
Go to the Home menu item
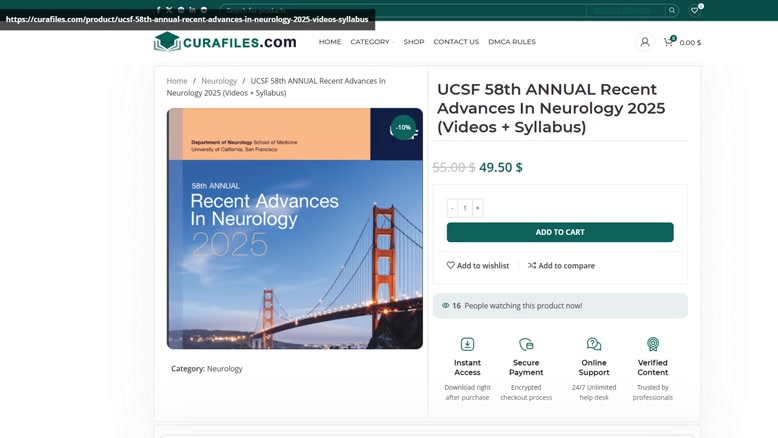point(330,42)
